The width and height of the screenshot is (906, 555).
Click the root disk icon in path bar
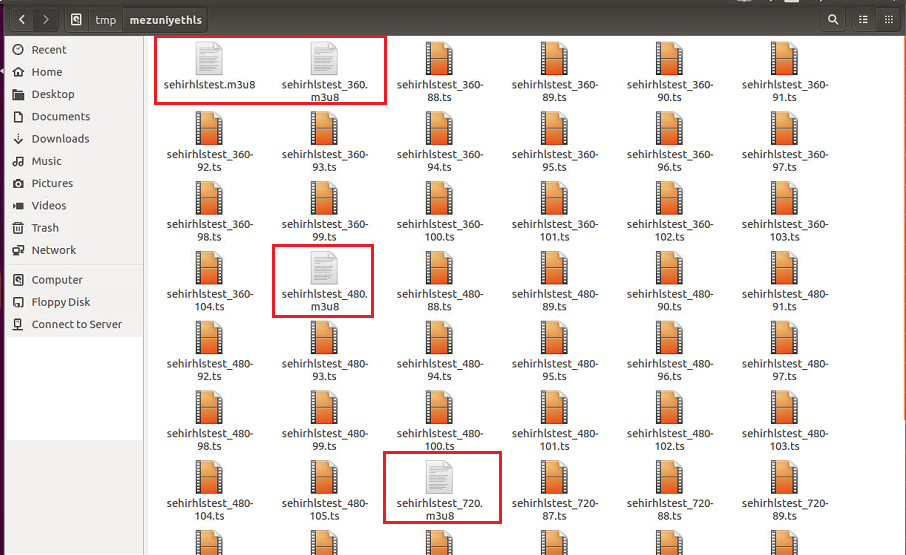pyautogui.click(x=76, y=20)
